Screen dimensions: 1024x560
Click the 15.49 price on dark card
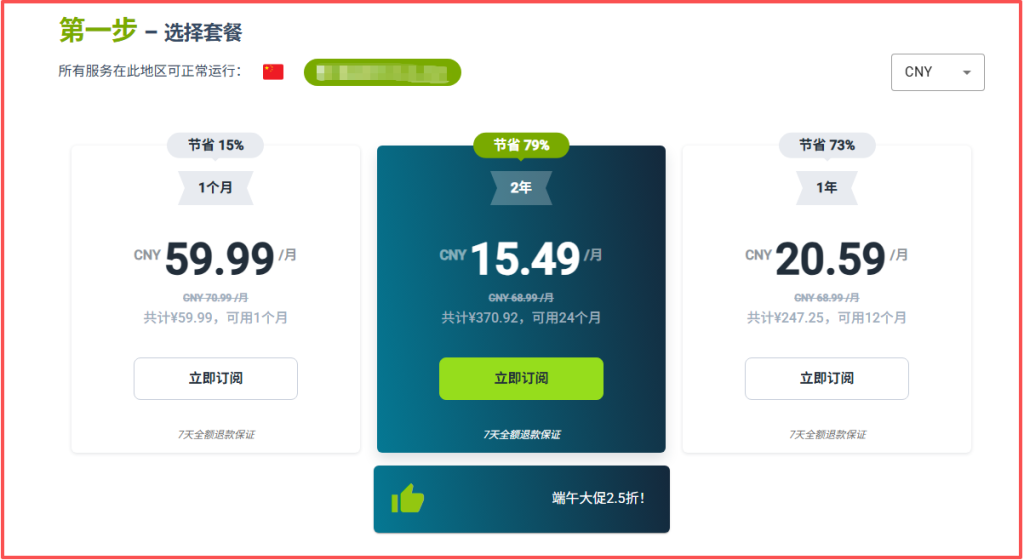click(x=525, y=258)
